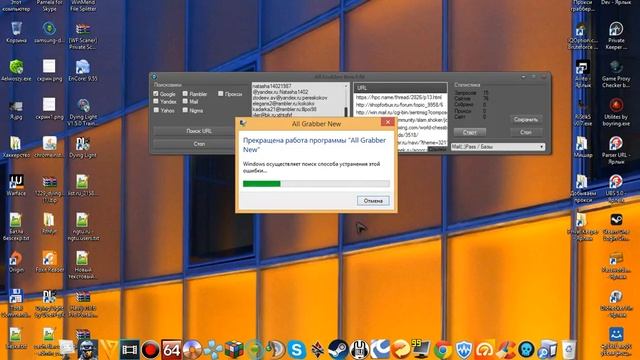Click the Старт button in statistics panel
Viewport: 640px width, 360px height.
pyautogui.click(x=470, y=132)
